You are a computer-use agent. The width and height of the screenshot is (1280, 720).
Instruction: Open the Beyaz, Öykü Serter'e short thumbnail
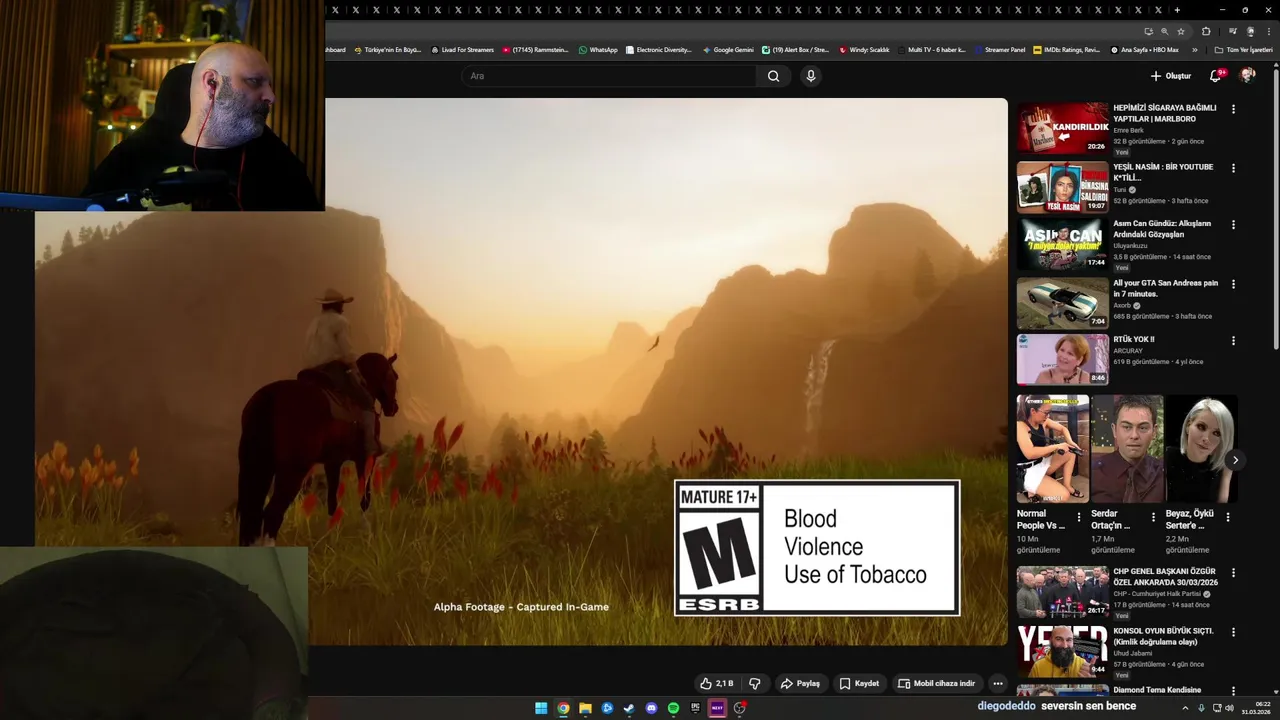point(1201,448)
